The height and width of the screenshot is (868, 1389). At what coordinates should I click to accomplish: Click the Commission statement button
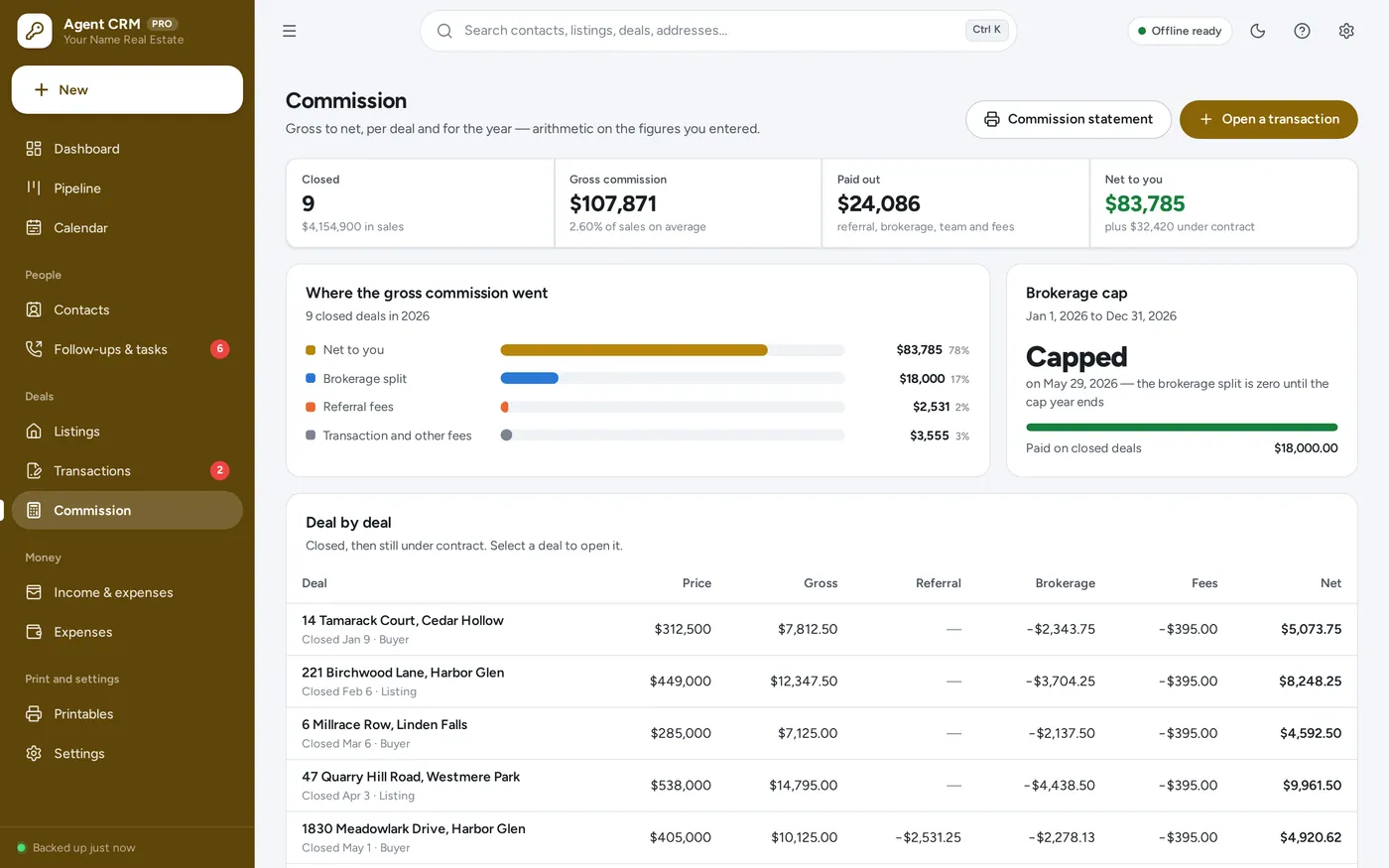coord(1069,119)
